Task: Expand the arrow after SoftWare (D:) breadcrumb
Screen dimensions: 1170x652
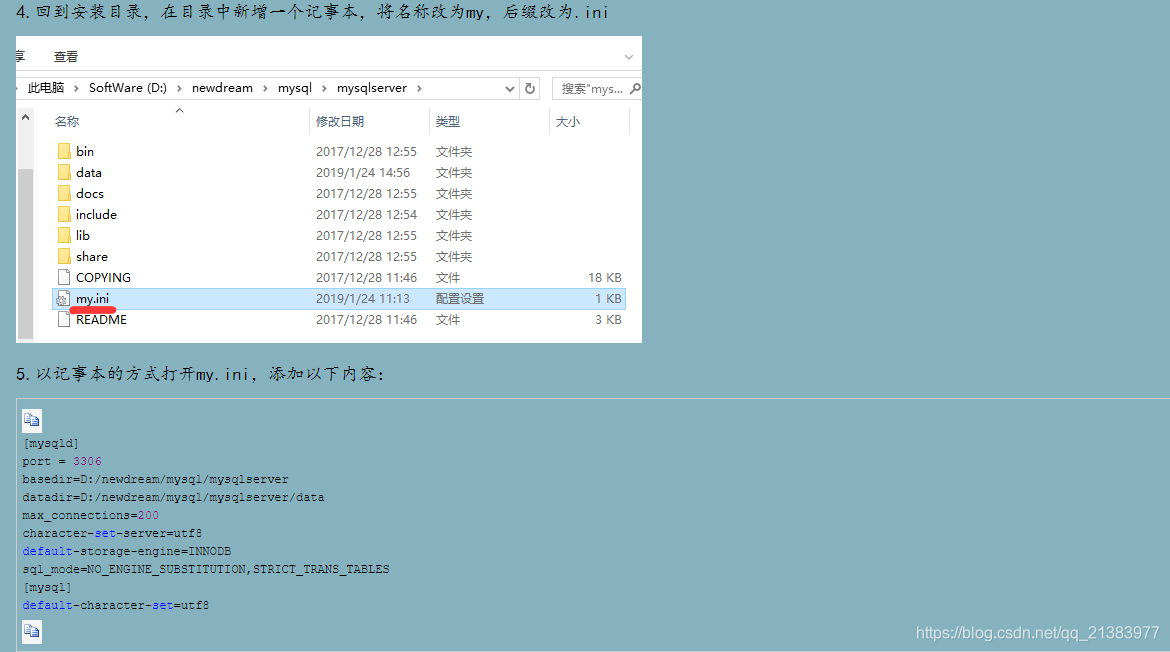Action: (x=179, y=88)
